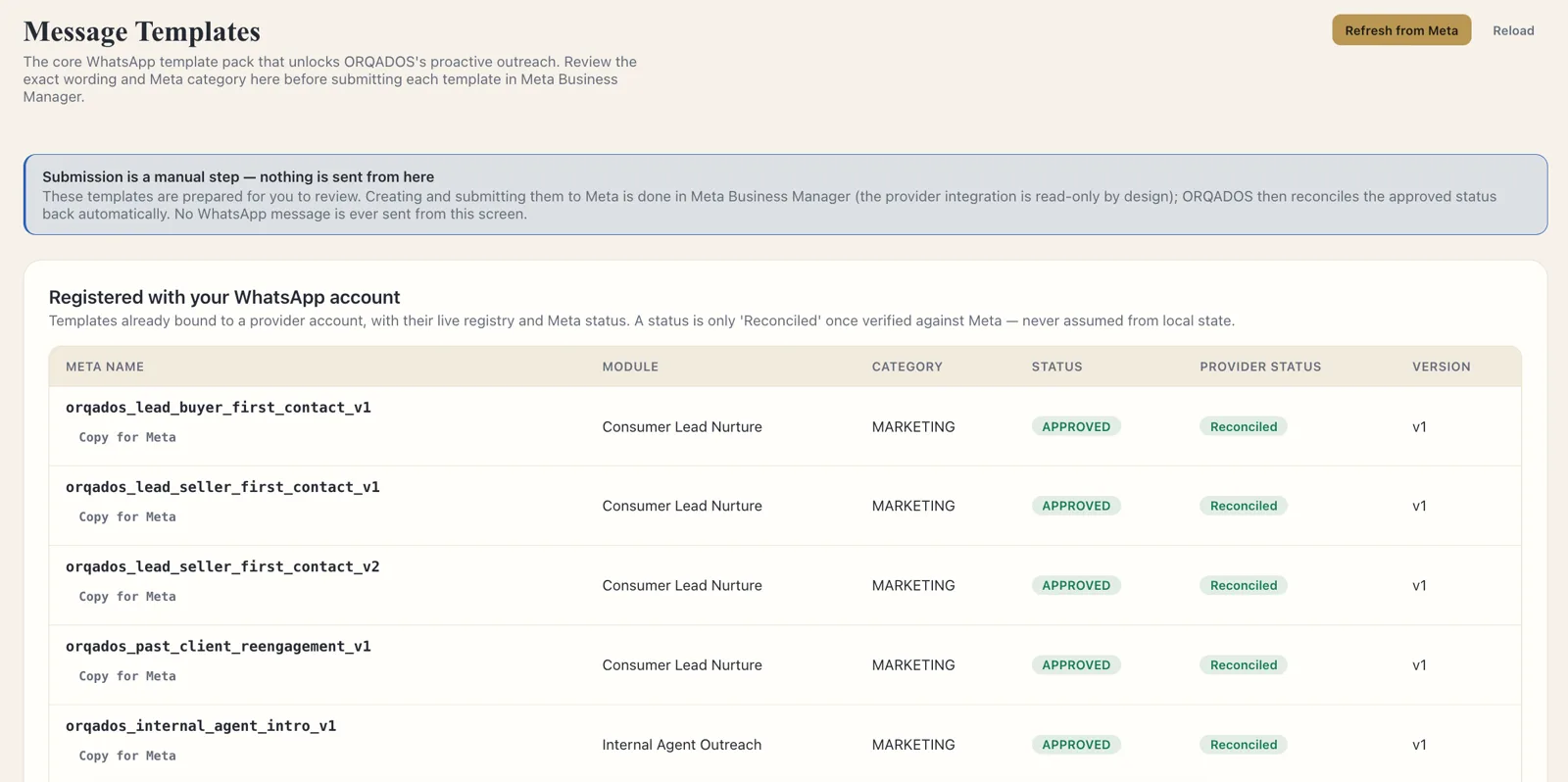Click Reconciled badge in orqados_lead_buyer_first_contact_v1 row
The width and height of the screenshot is (1568, 782).
point(1244,426)
